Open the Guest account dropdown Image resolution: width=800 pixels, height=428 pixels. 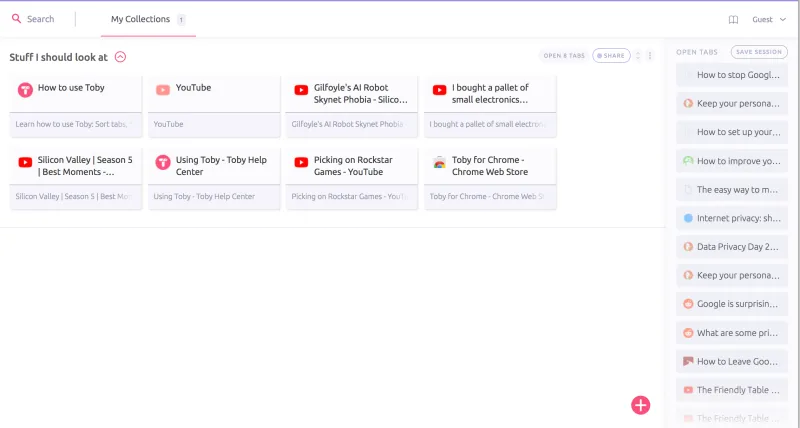pyautogui.click(x=769, y=19)
